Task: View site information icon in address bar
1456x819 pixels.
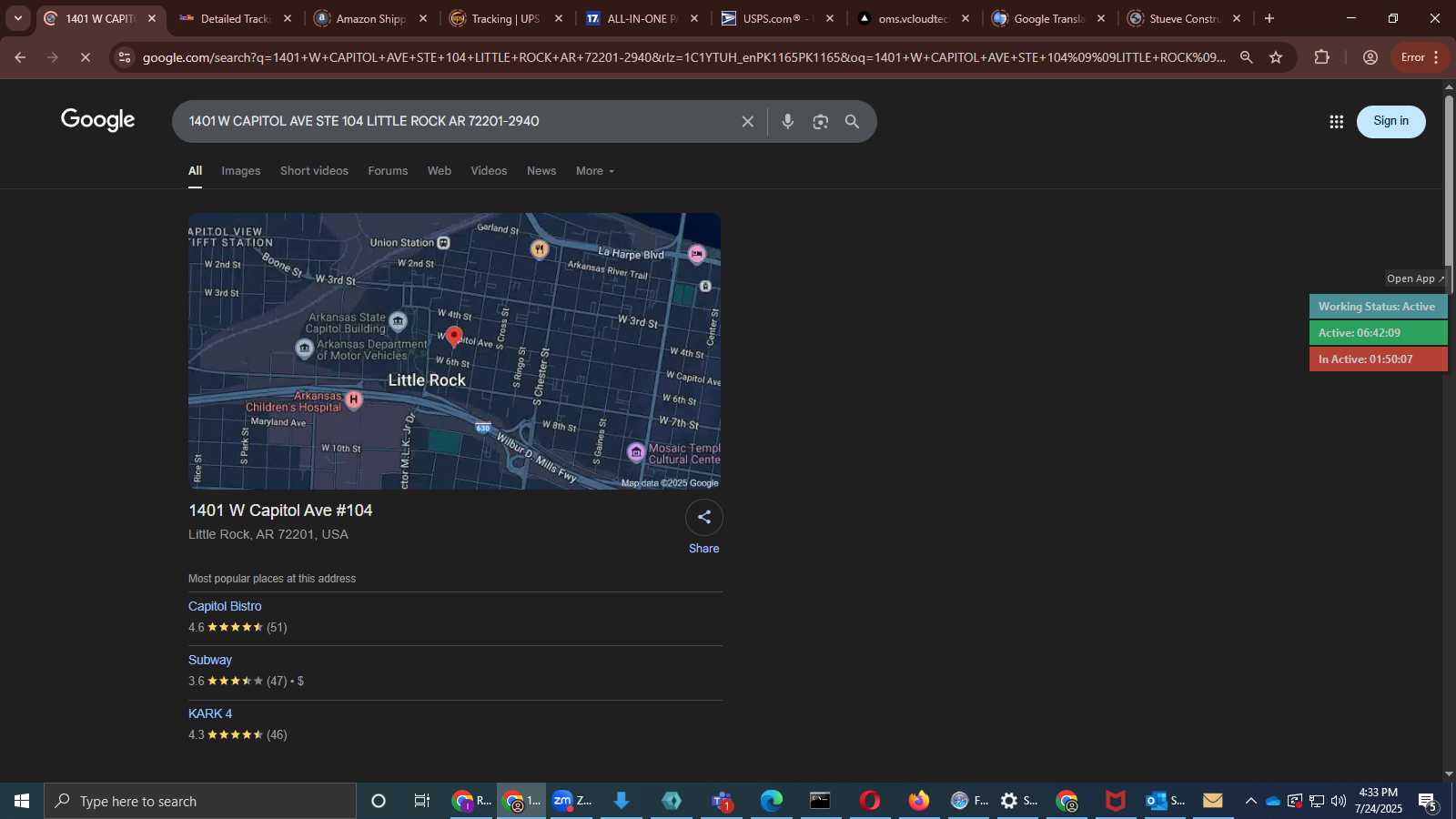Action: (125, 57)
